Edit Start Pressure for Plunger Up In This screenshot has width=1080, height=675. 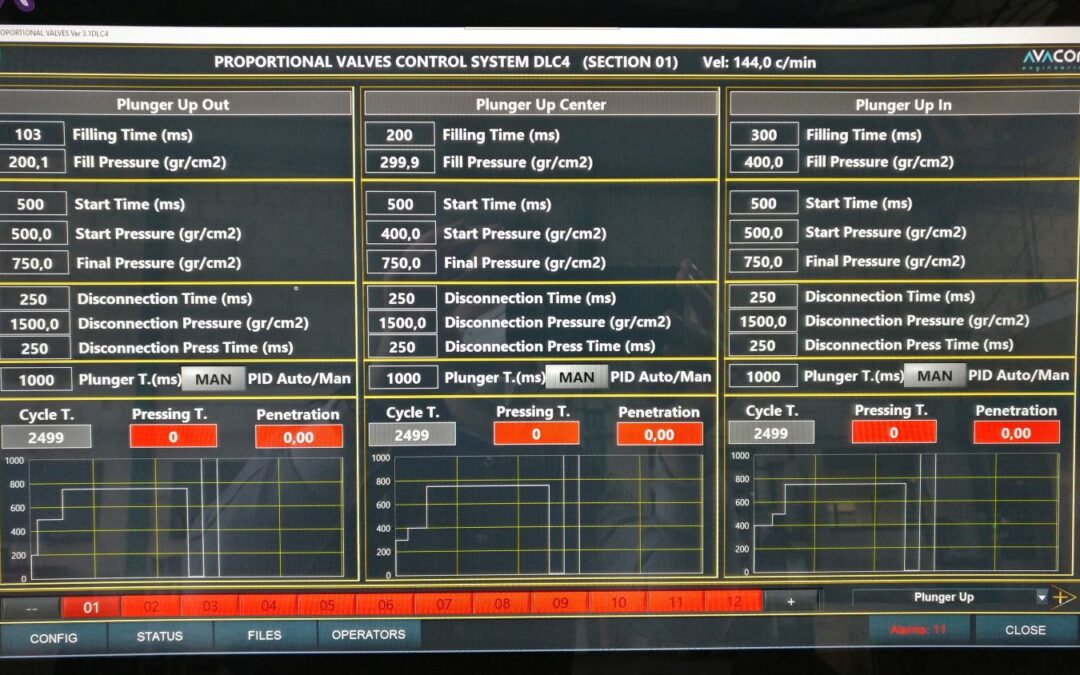(x=763, y=232)
